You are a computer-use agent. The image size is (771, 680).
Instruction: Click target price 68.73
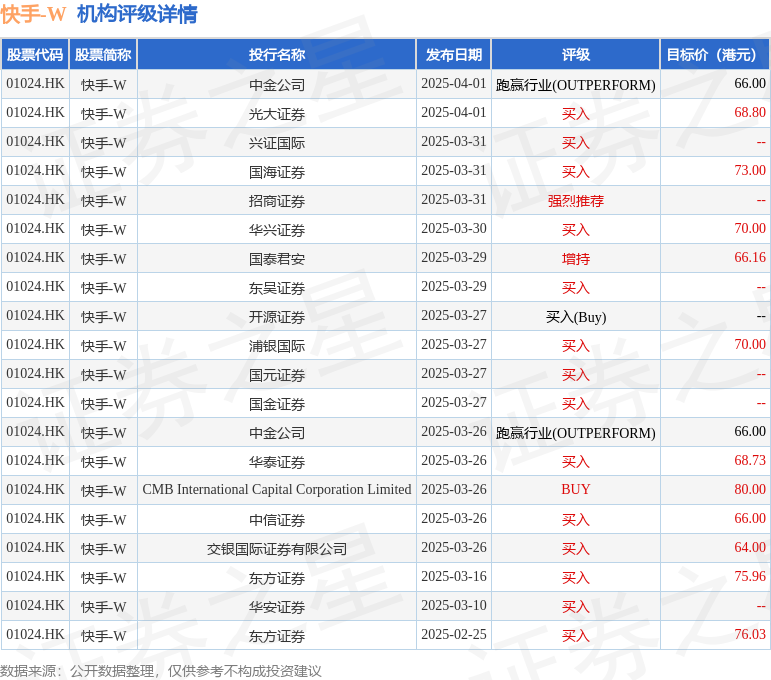point(750,461)
